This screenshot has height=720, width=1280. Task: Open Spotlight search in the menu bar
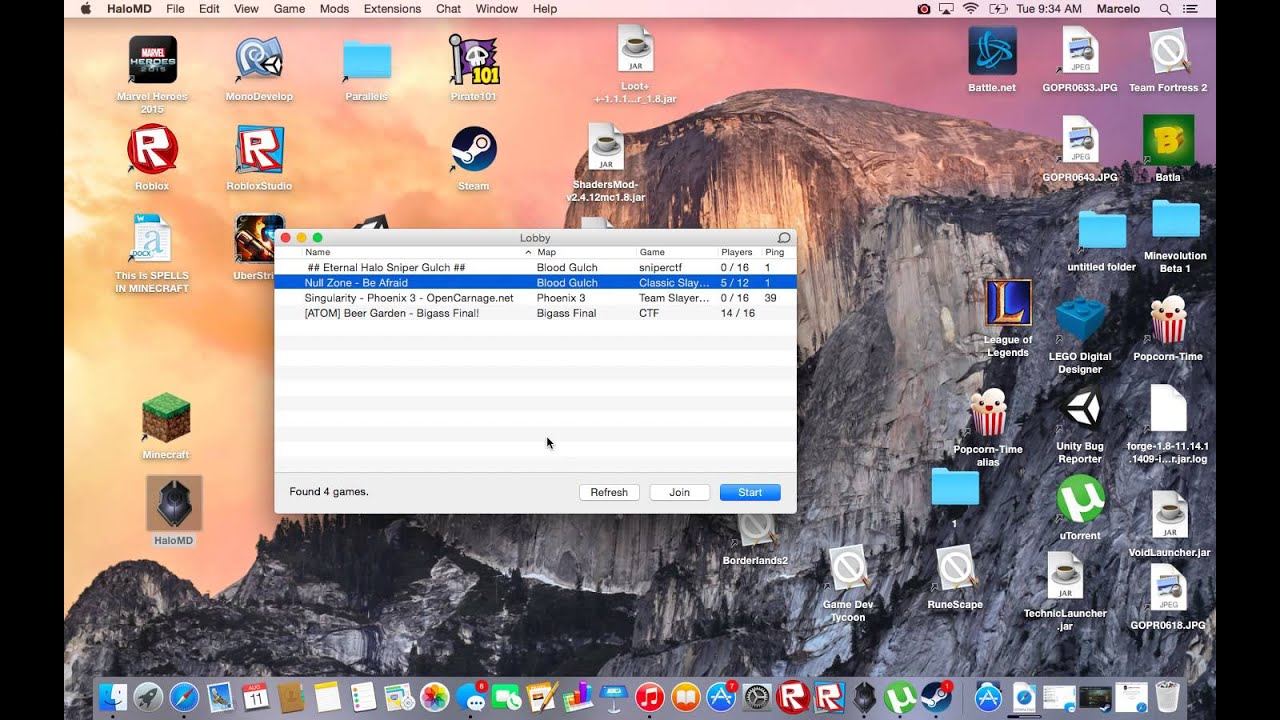1165,9
